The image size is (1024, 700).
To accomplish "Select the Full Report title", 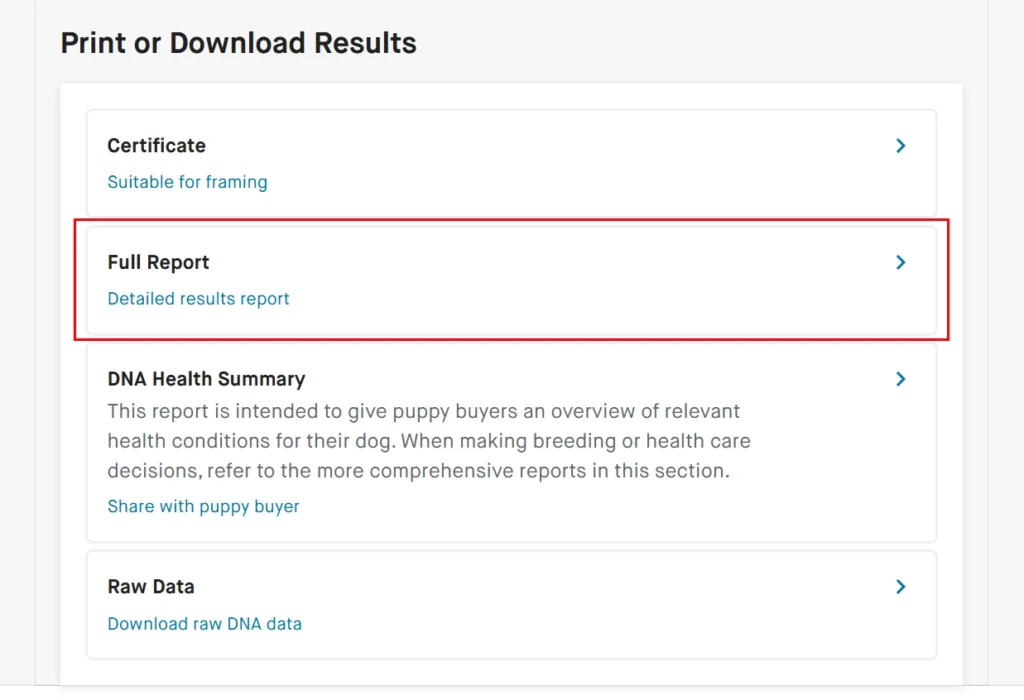I will click(x=158, y=263).
